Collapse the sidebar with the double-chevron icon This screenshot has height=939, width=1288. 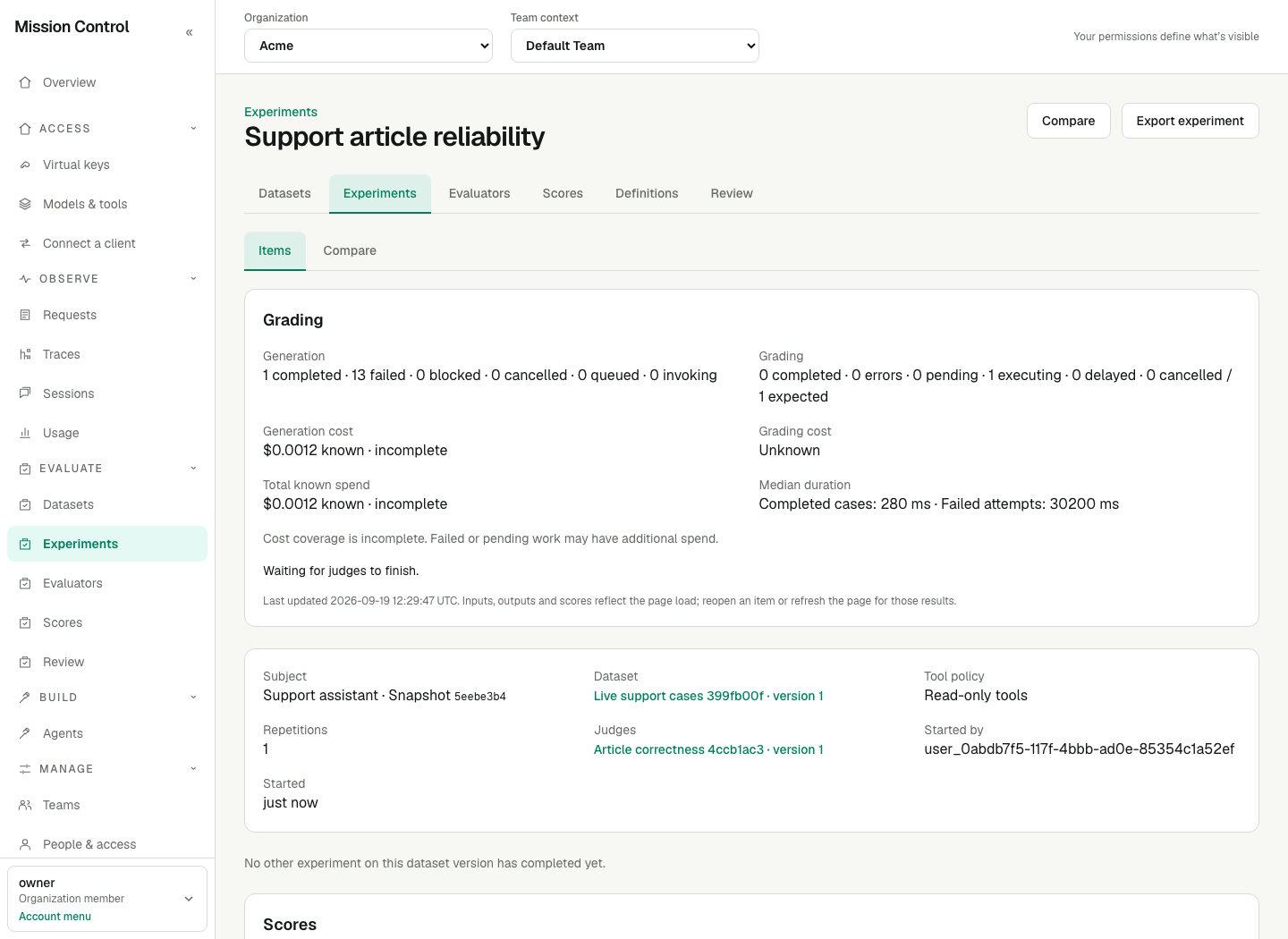click(189, 32)
